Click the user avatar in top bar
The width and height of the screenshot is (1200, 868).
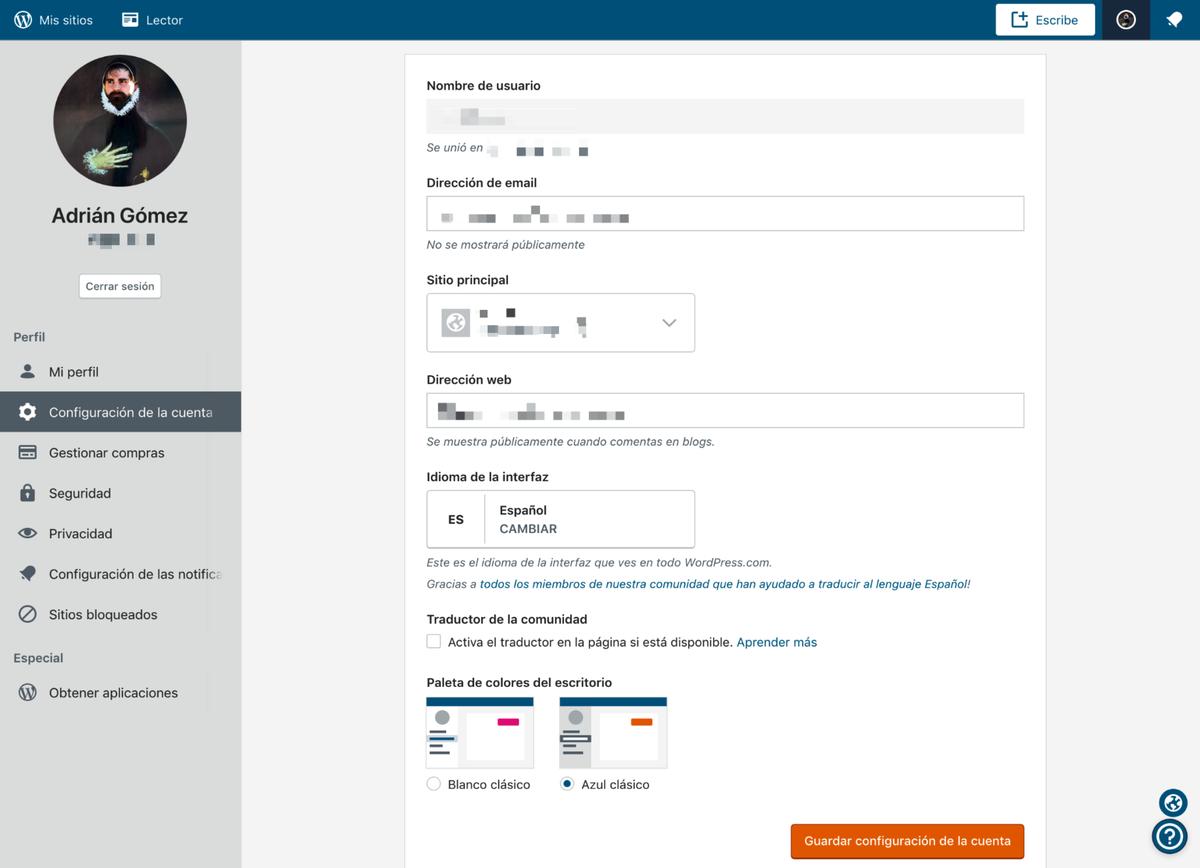point(1126,20)
